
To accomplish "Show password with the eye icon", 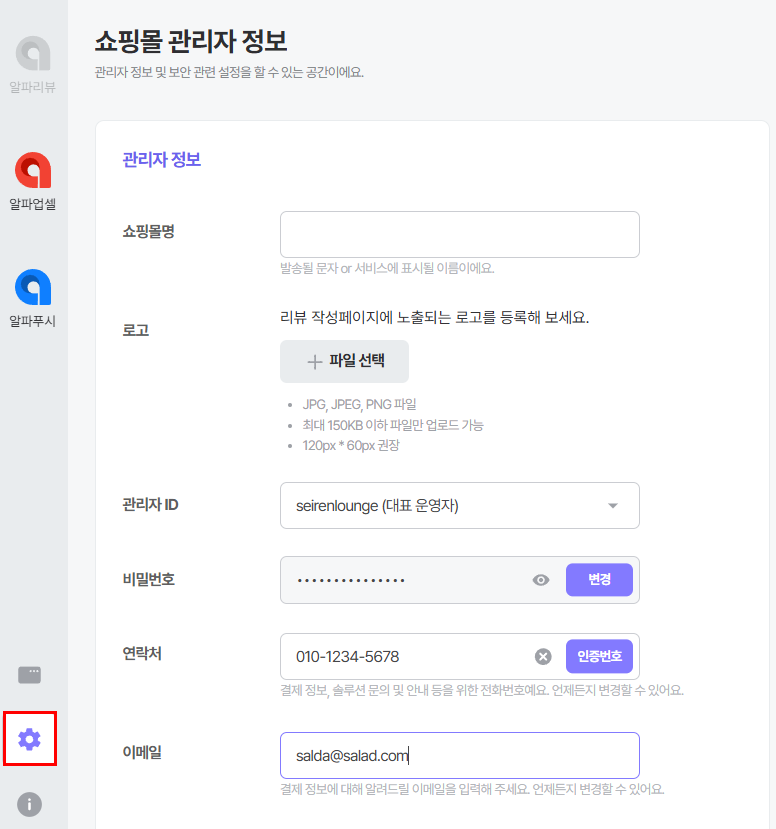I will click(541, 580).
